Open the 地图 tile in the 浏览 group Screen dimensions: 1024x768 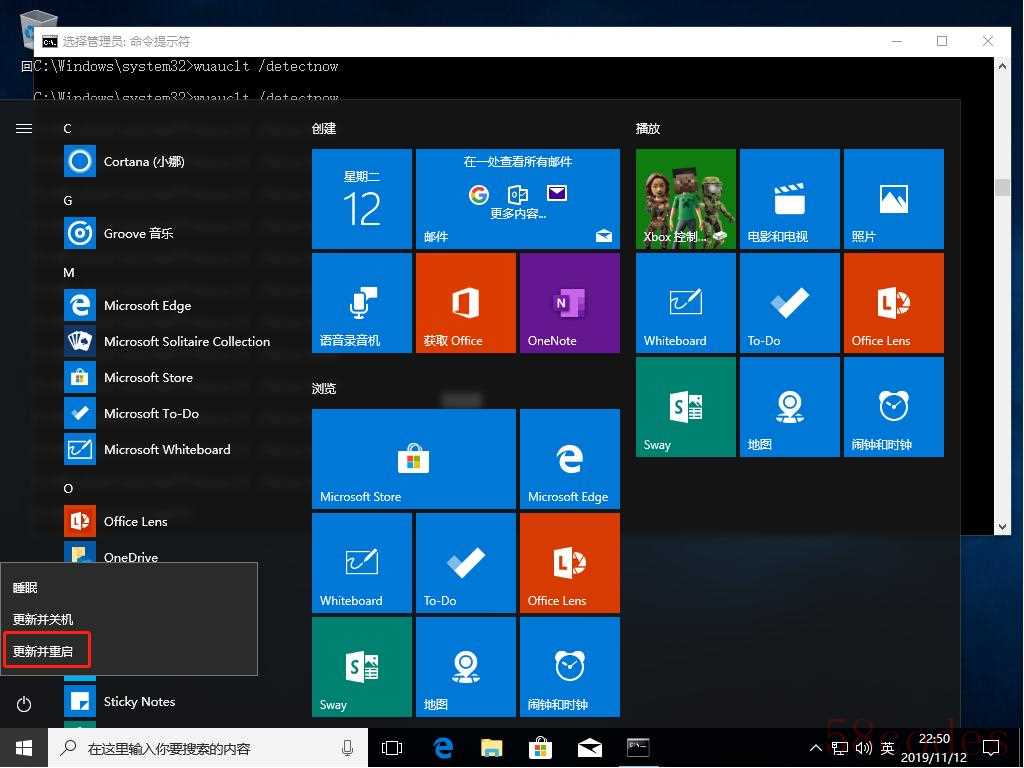click(x=466, y=667)
